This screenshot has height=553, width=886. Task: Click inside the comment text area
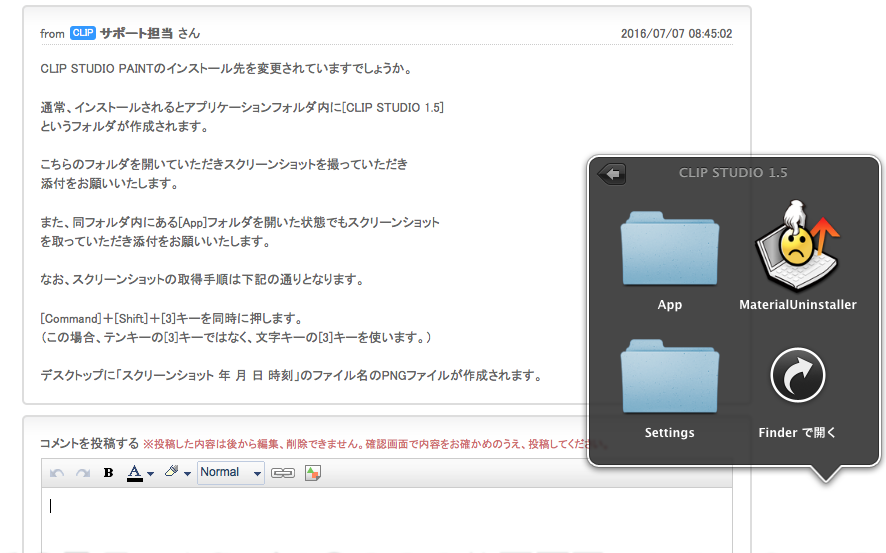(386, 520)
